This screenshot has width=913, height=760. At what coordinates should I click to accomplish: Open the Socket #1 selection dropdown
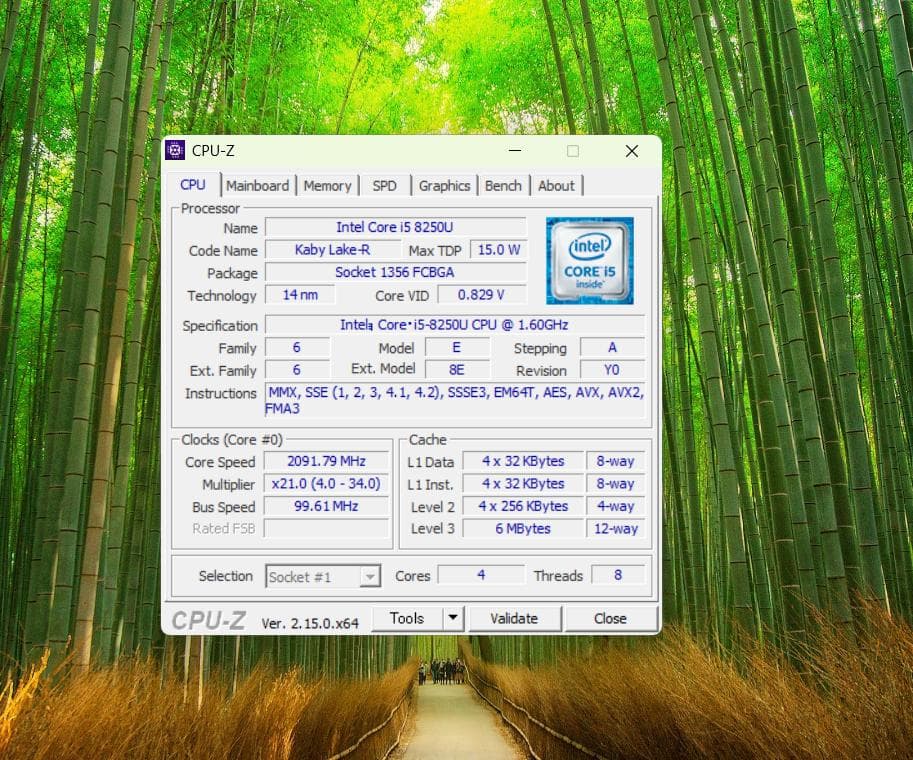[368, 576]
